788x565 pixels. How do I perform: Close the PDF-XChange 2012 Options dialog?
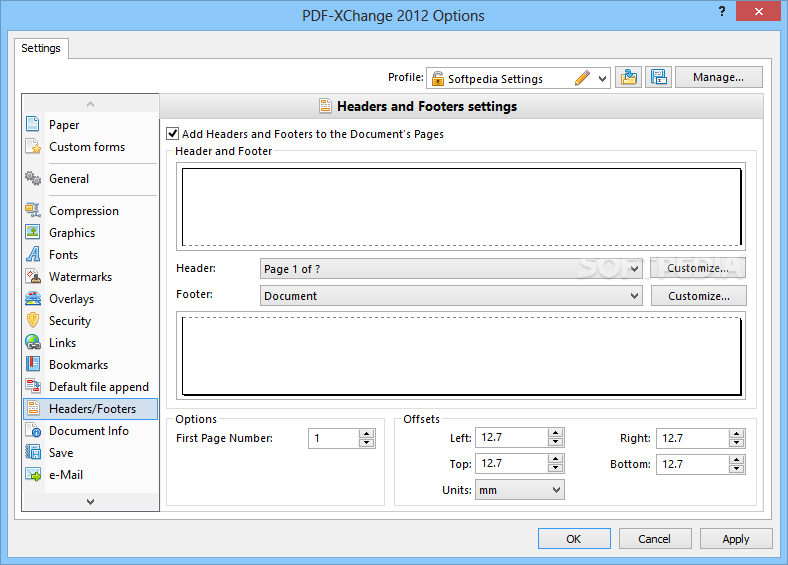point(758,11)
